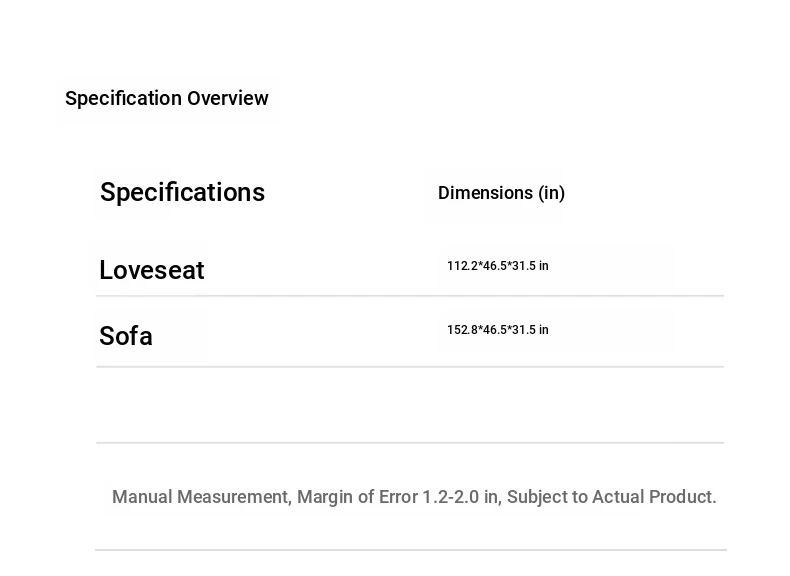790x576 pixels.
Task: Click the Sofa dimensions value
Action: coord(497,330)
